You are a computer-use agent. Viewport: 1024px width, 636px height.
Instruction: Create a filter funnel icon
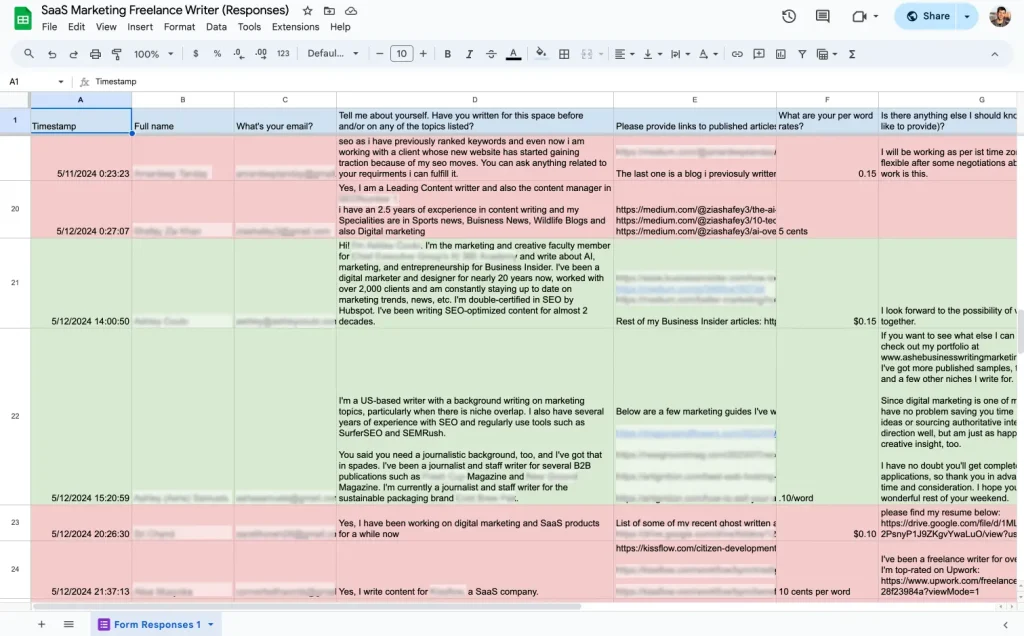pyautogui.click(x=802, y=54)
